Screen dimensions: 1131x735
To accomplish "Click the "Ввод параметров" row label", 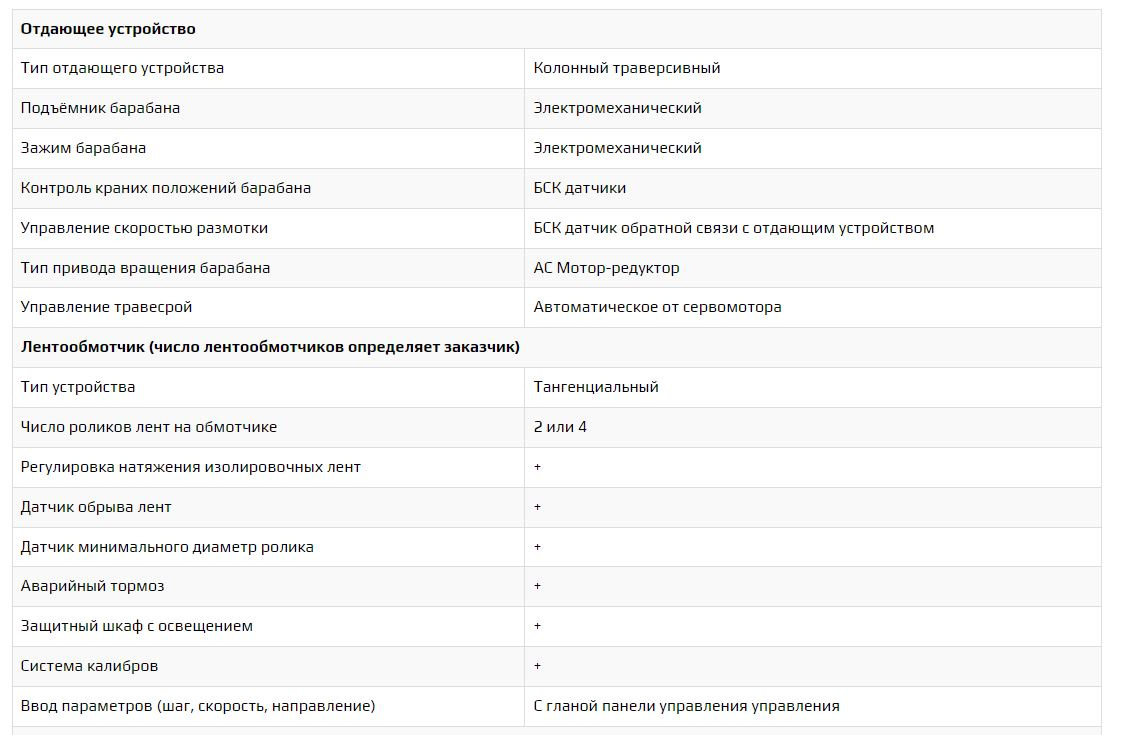I will 198,706.
